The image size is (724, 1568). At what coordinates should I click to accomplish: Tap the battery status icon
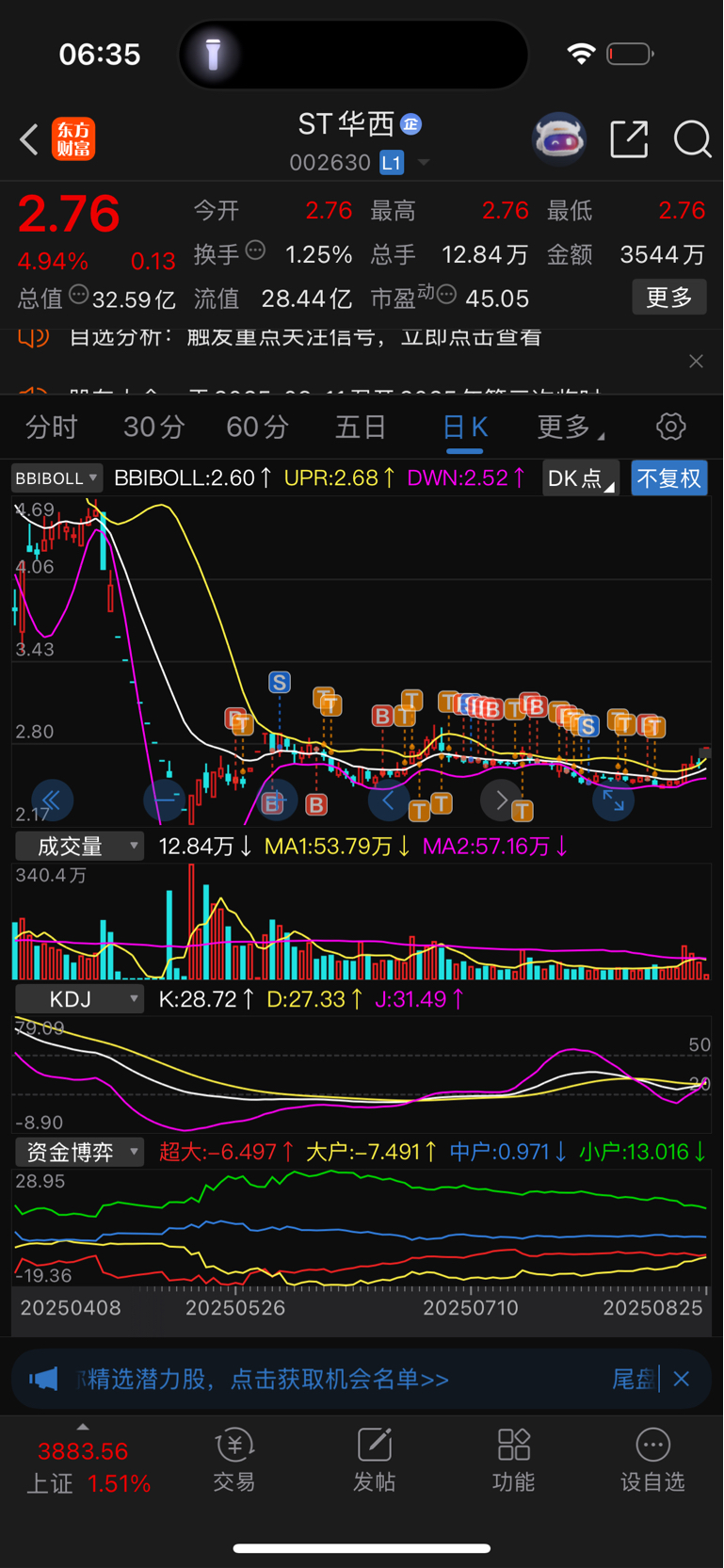click(x=630, y=54)
